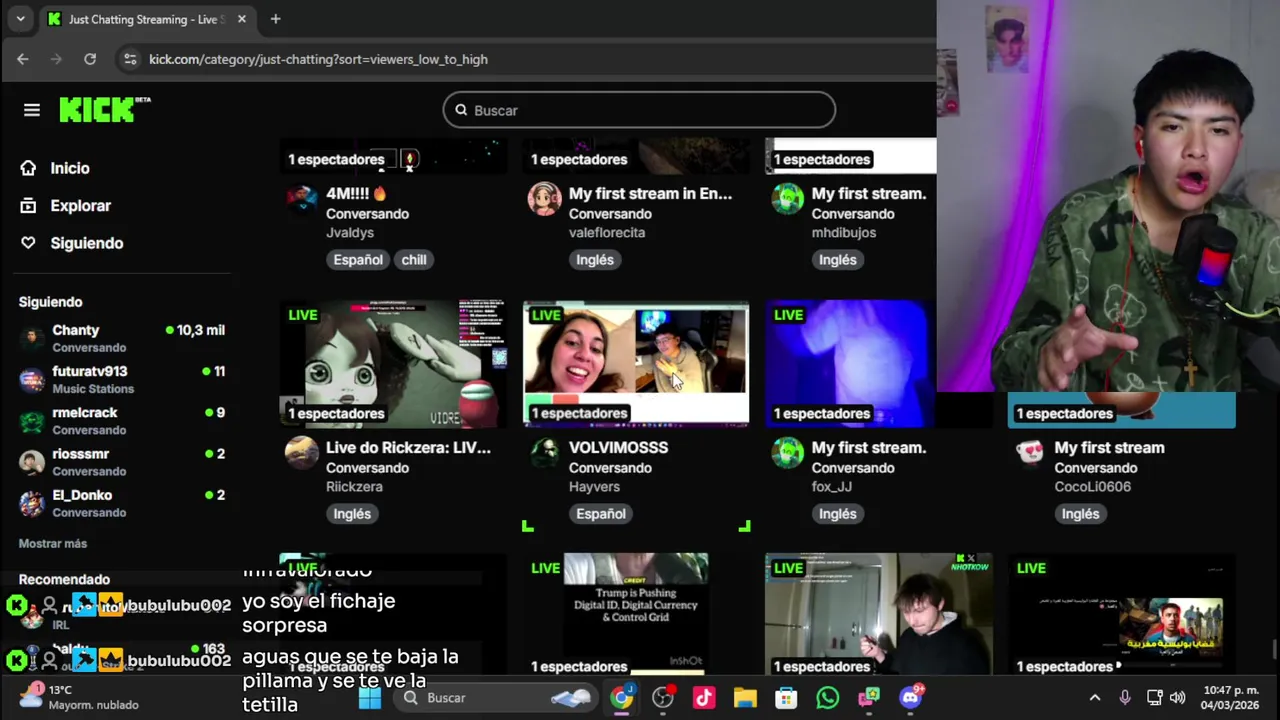Open Windows Start menu
Screen dimensions: 1280x720
370,697
